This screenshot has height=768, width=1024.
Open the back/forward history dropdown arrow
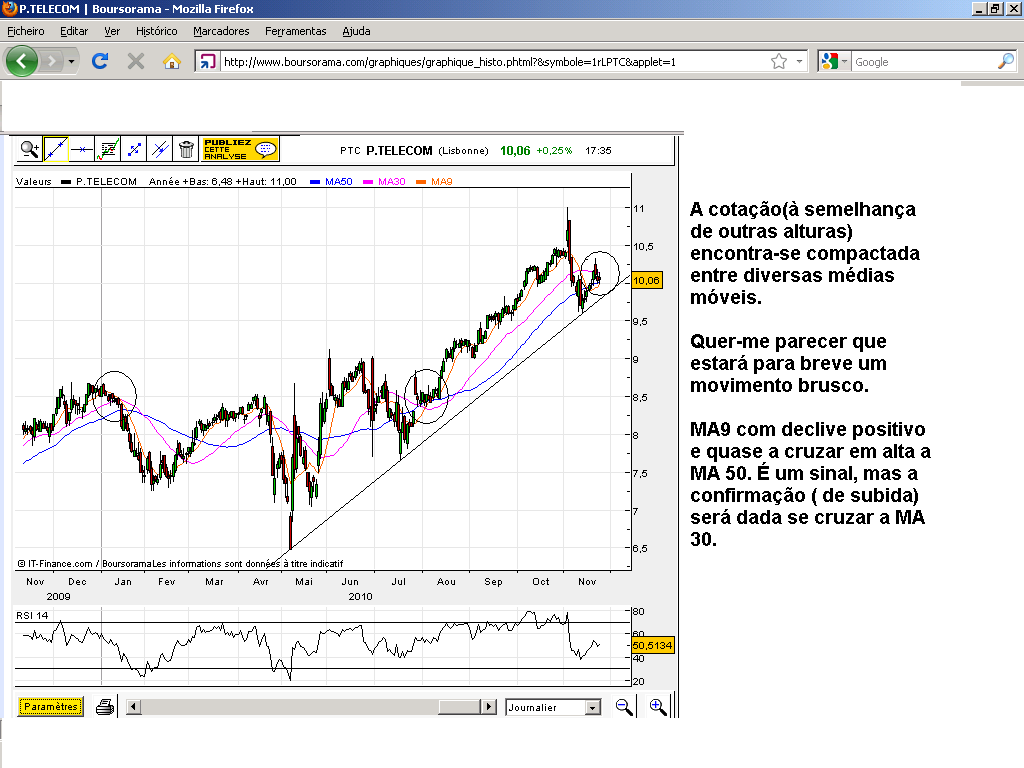[x=71, y=61]
